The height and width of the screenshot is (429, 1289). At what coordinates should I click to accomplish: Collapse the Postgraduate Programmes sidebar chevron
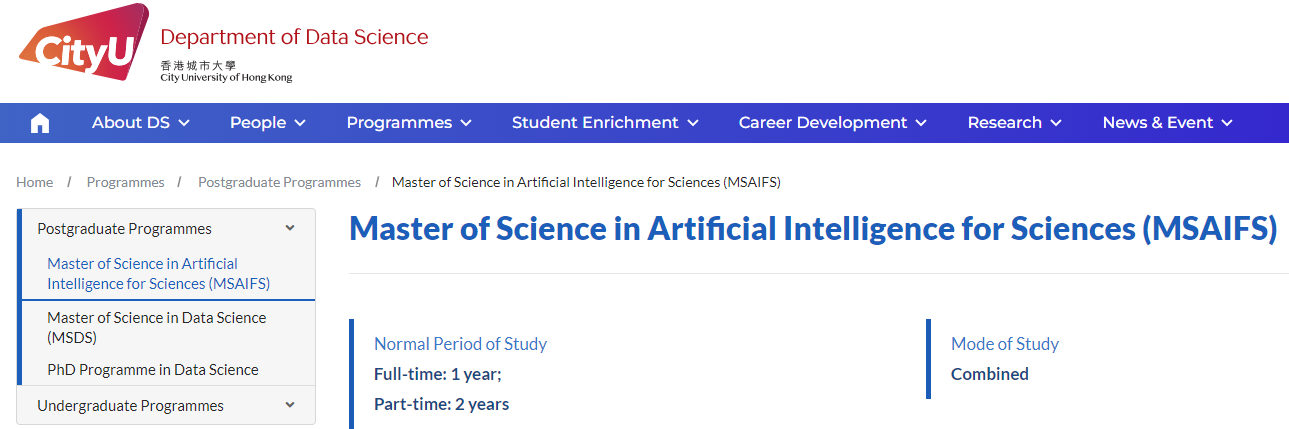pos(290,228)
